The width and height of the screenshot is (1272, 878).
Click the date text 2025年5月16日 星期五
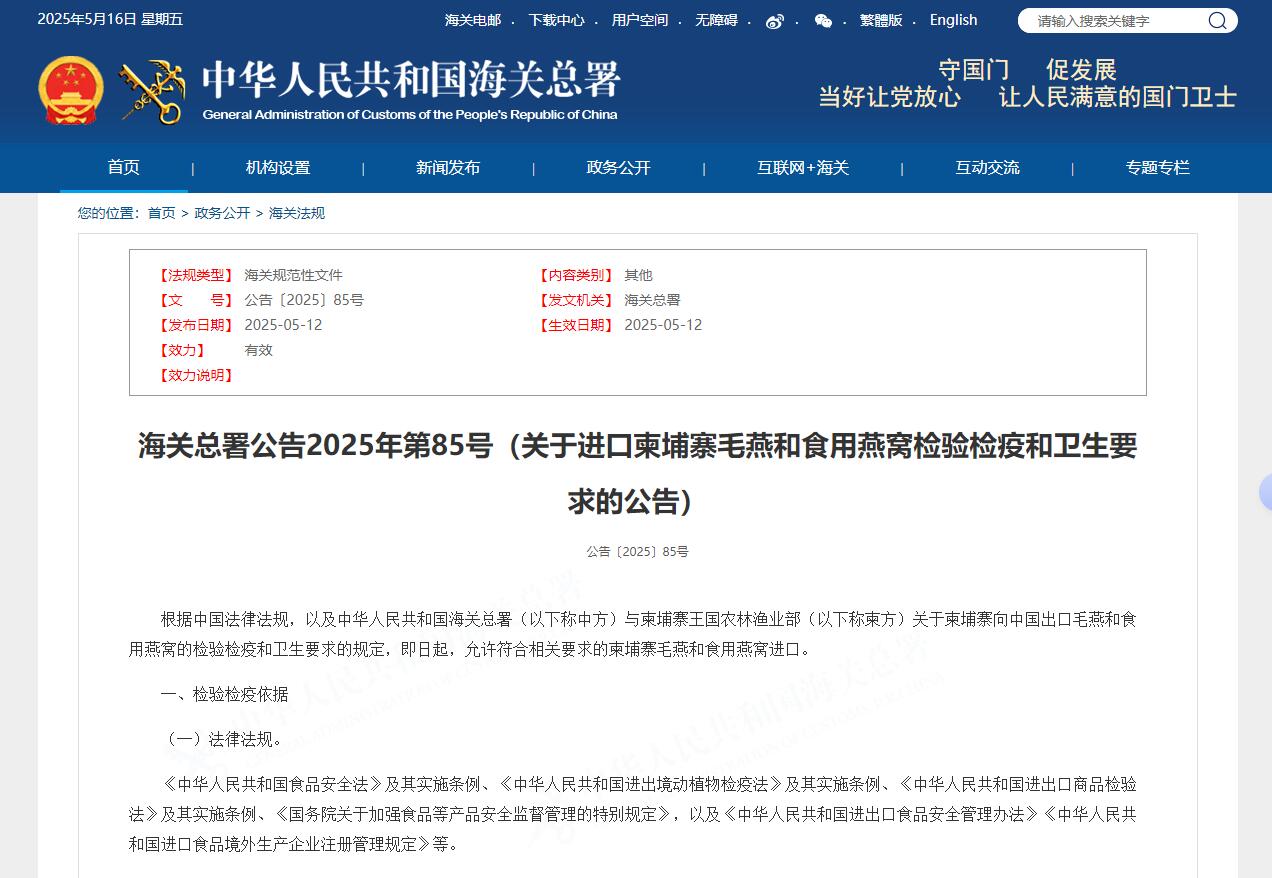110,20
